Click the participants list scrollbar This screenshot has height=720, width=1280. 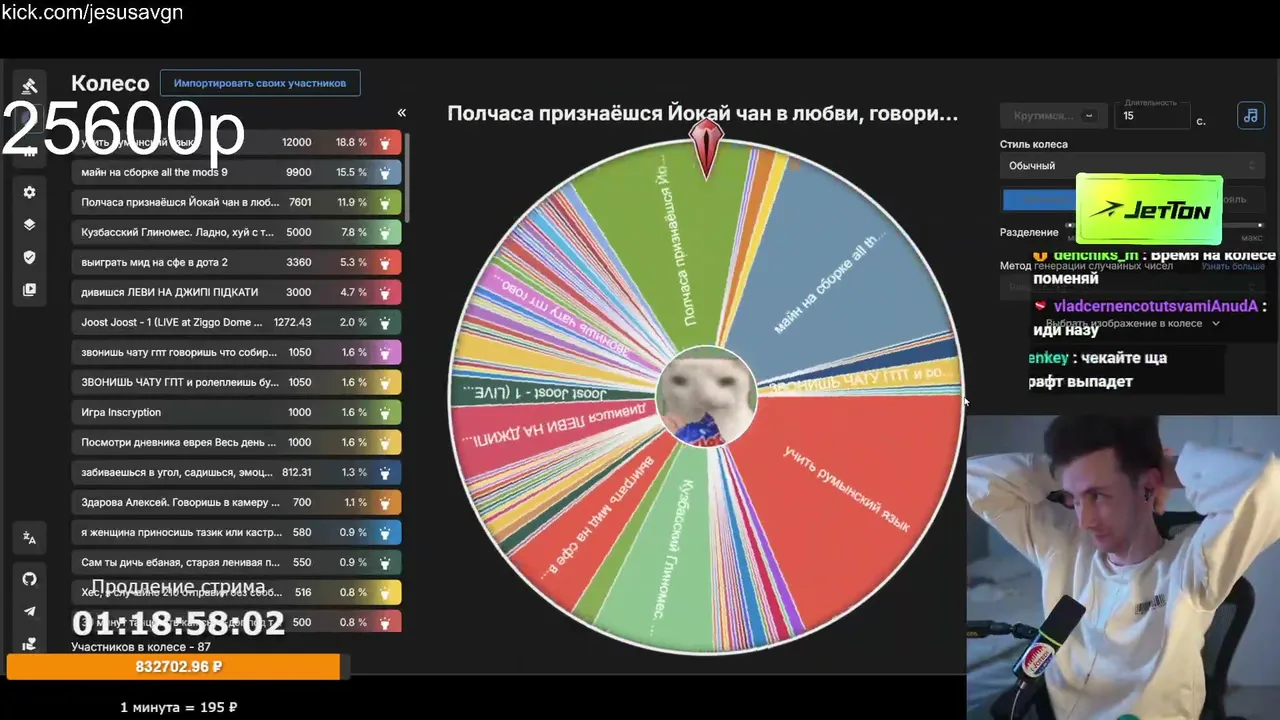pos(408,177)
